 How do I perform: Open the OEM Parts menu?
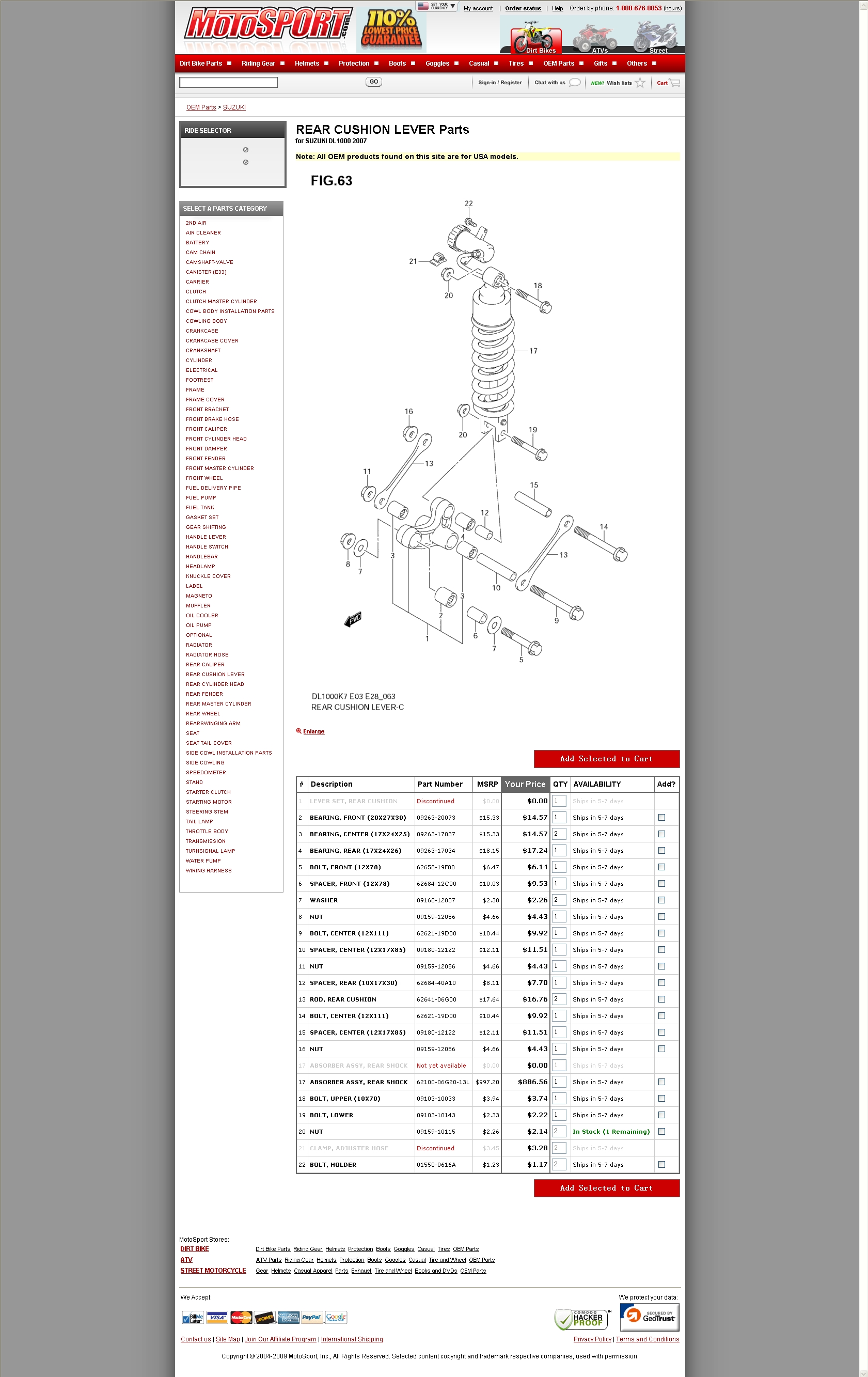point(559,64)
